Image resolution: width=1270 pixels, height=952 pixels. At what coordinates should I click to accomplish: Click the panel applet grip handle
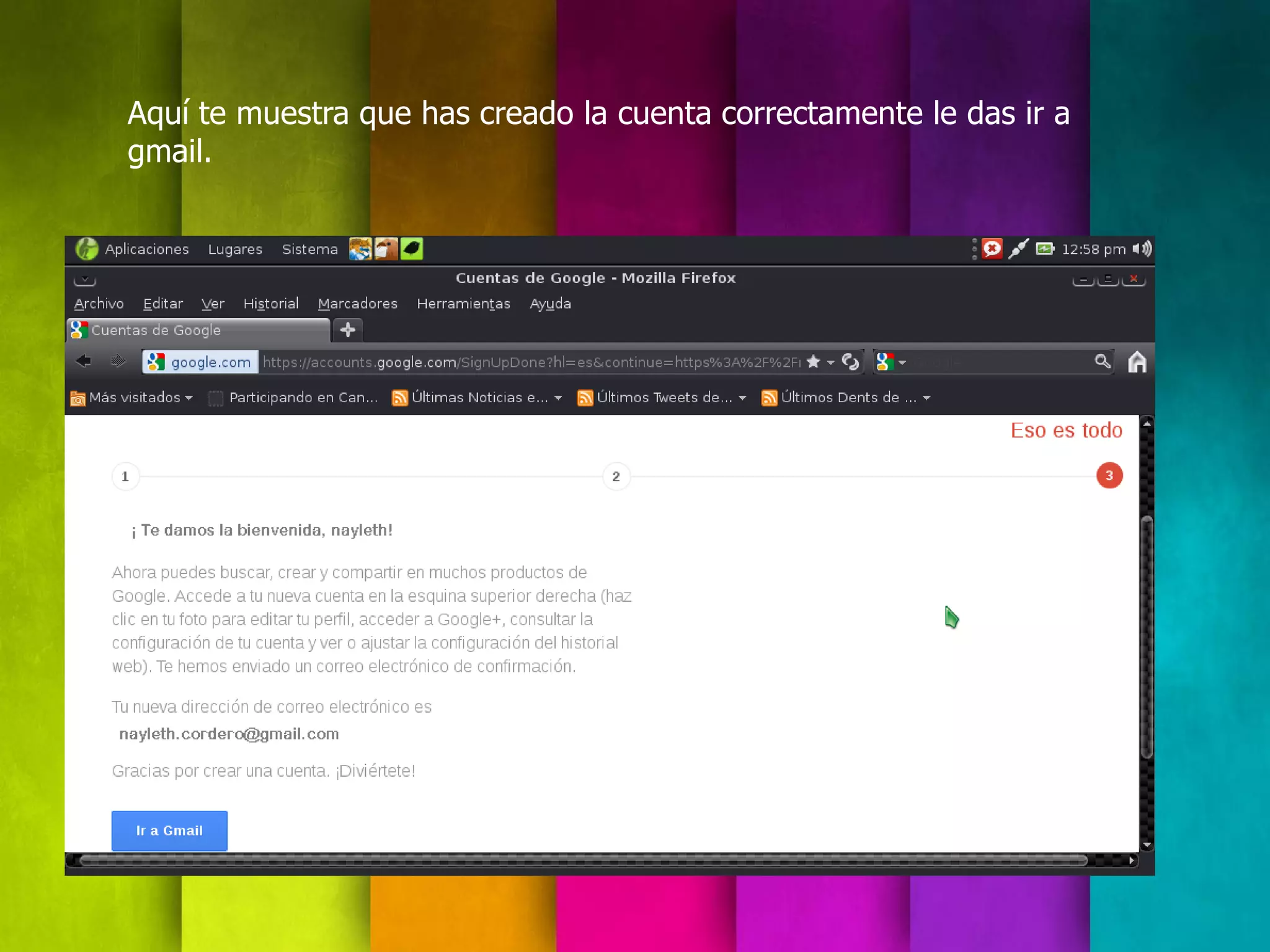coord(974,249)
